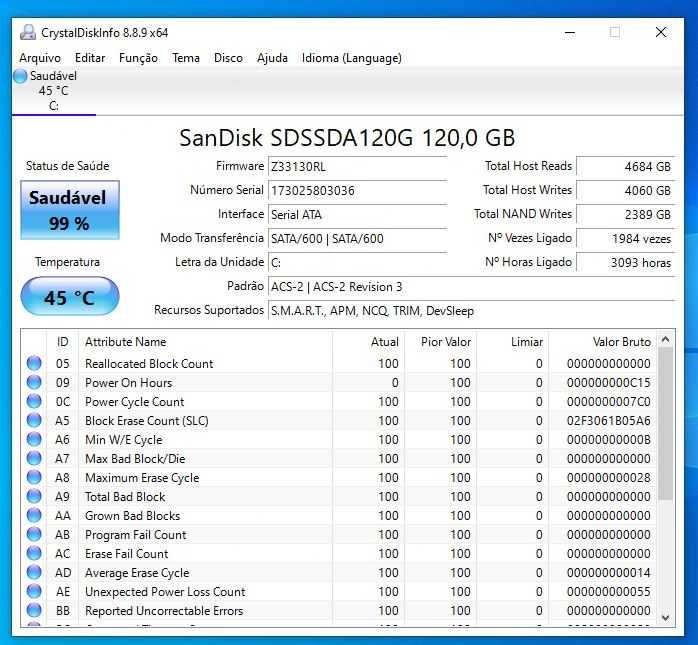This screenshot has width=698, height=645.
Task: Click the Valor Bruto column header
Action: 621,342
